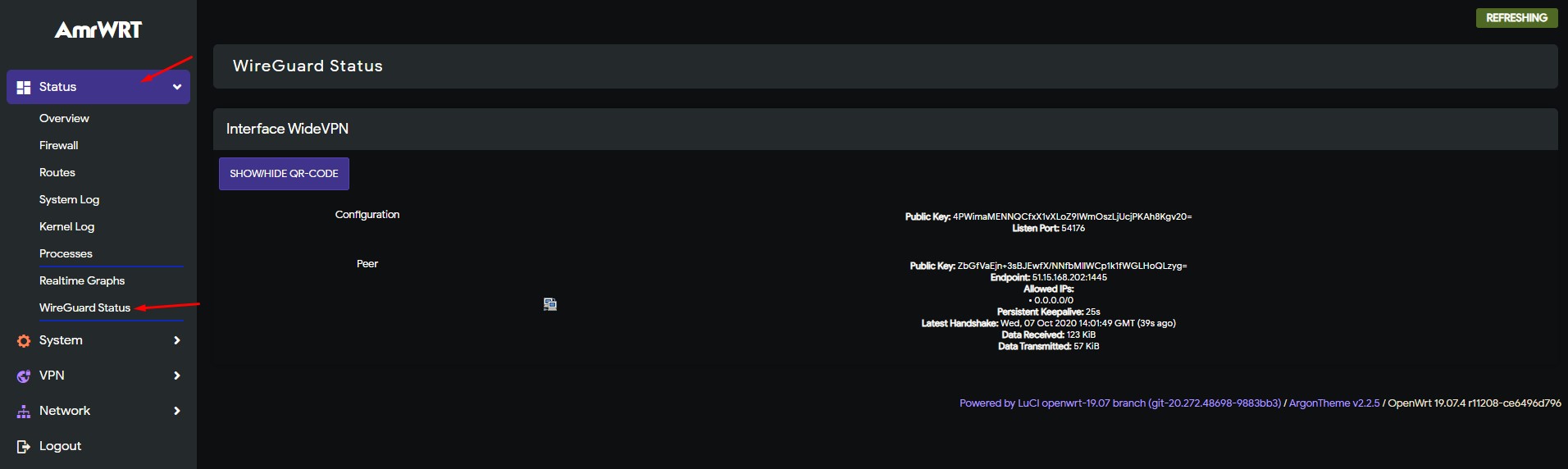Screen dimensions: 1568x469
Task: Select WireGuard Status menu entry
Action: (84, 307)
